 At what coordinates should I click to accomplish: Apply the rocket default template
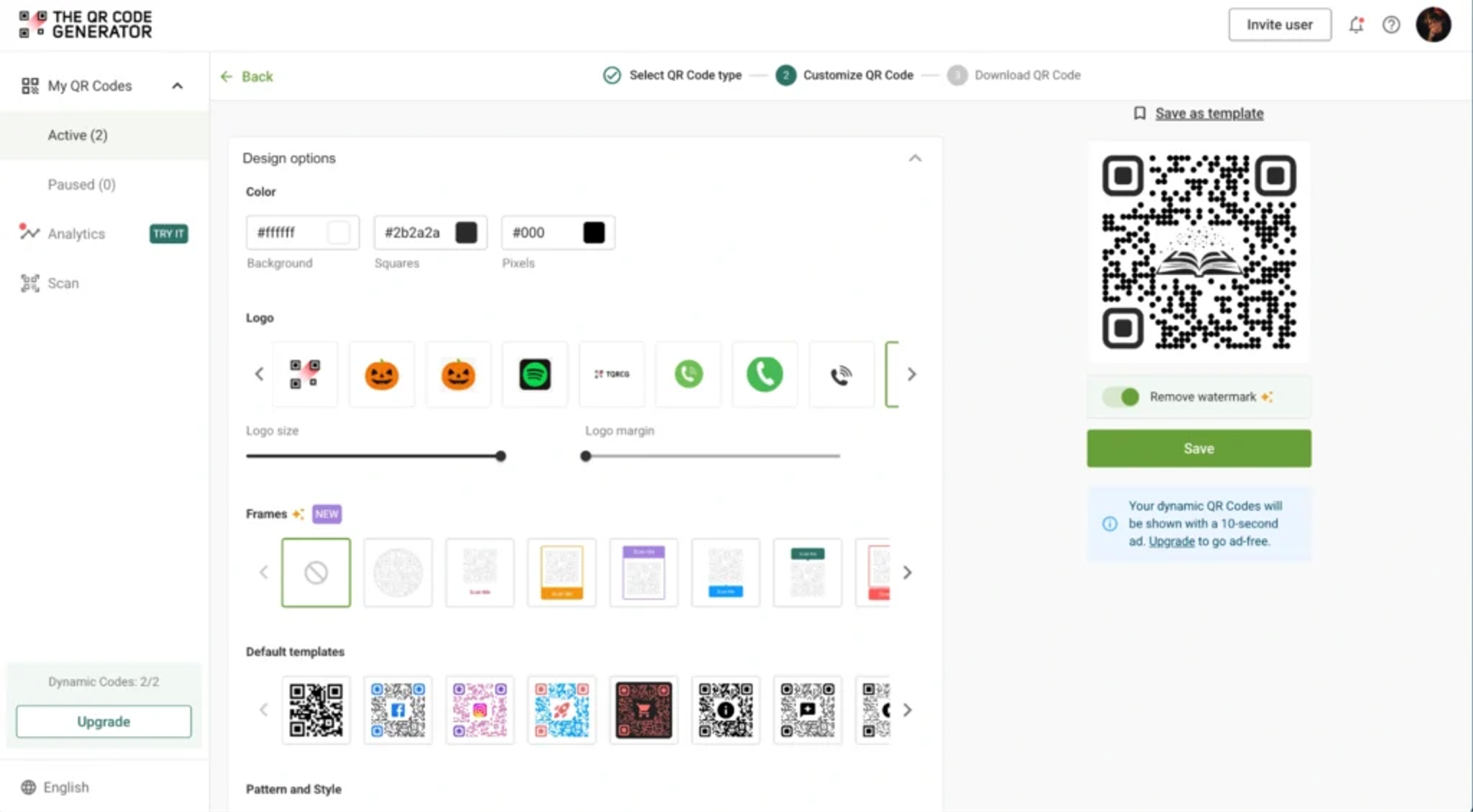point(562,710)
